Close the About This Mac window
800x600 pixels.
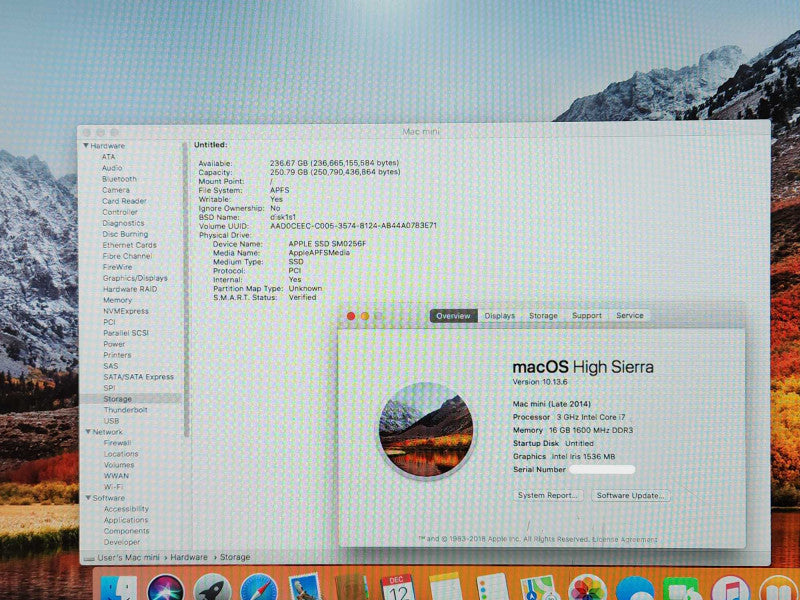(351, 316)
